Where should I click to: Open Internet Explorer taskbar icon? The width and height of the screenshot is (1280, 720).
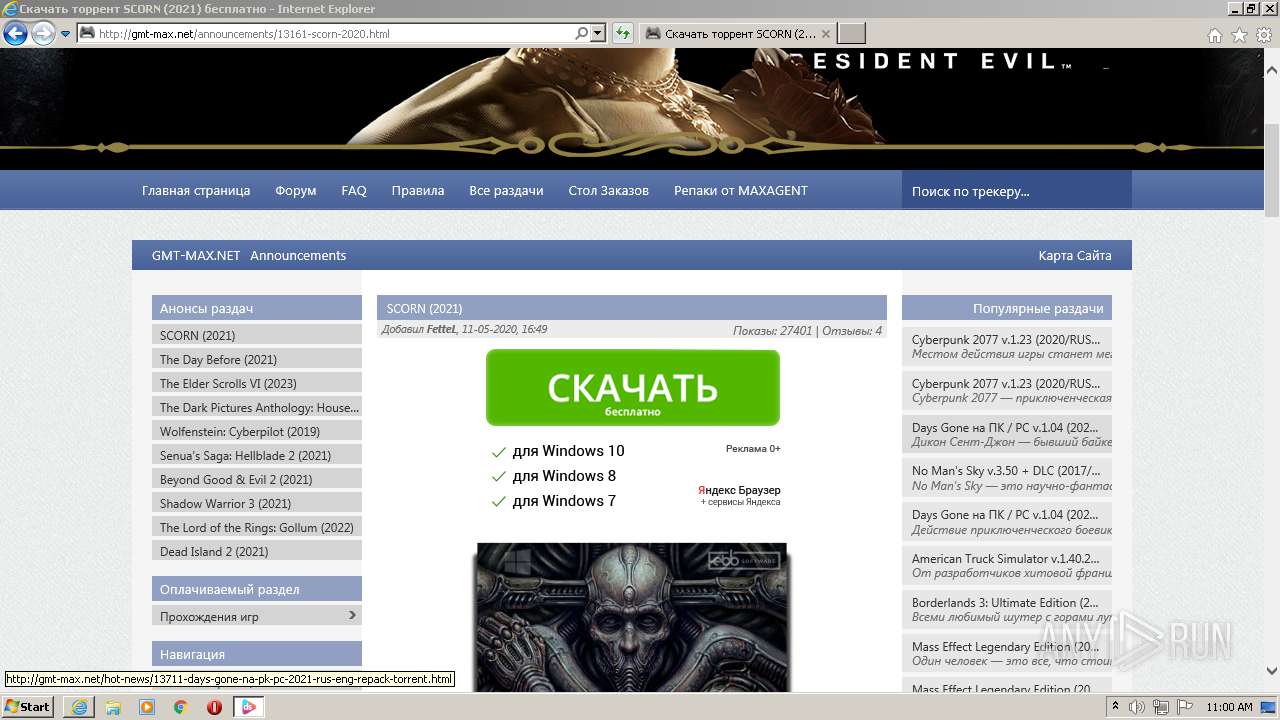pos(79,707)
